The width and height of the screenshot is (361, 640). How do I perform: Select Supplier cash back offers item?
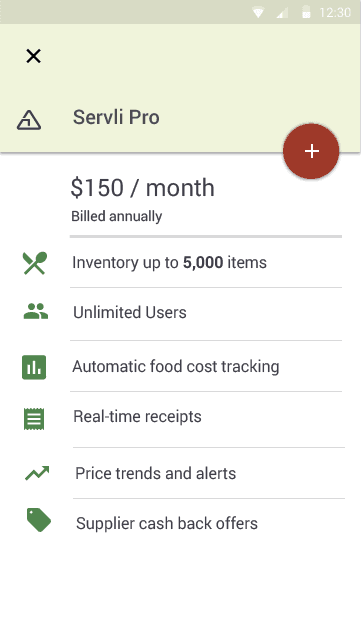point(180,523)
